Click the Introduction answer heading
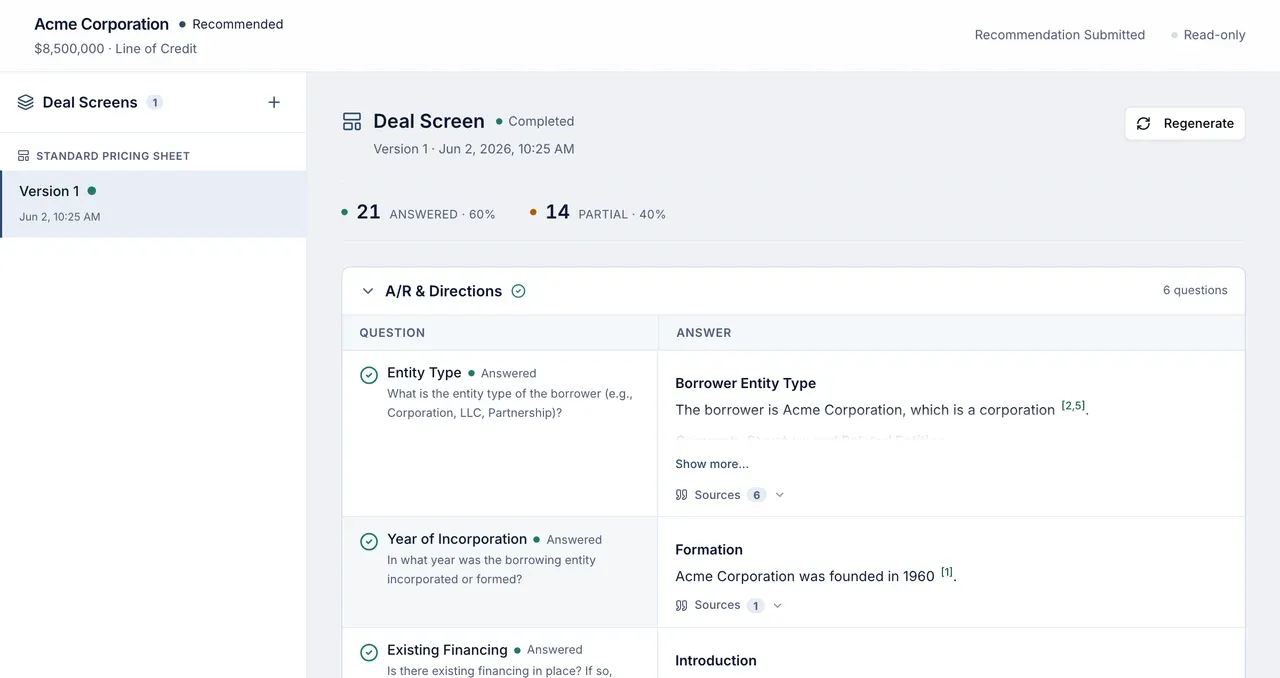The height and width of the screenshot is (678, 1280). click(x=716, y=660)
